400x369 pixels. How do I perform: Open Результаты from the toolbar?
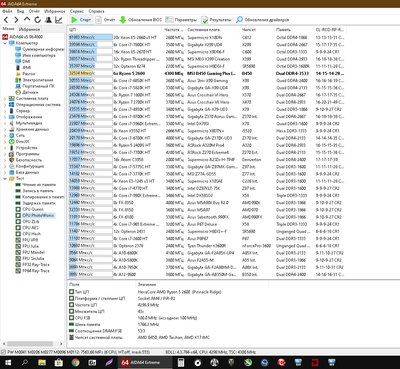coord(216,20)
